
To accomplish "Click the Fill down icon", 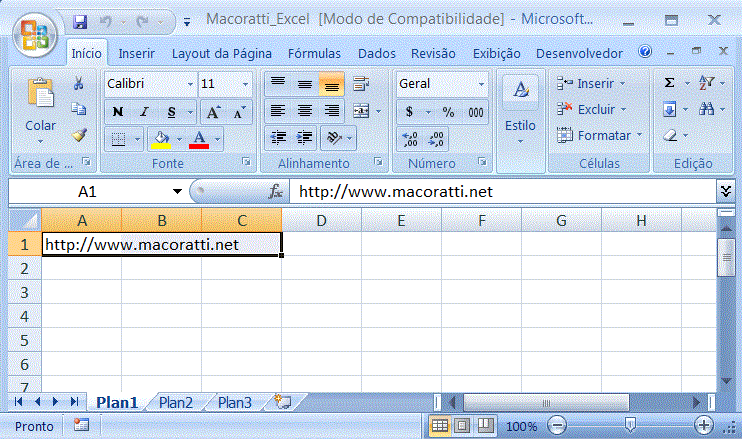I will point(669,110).
